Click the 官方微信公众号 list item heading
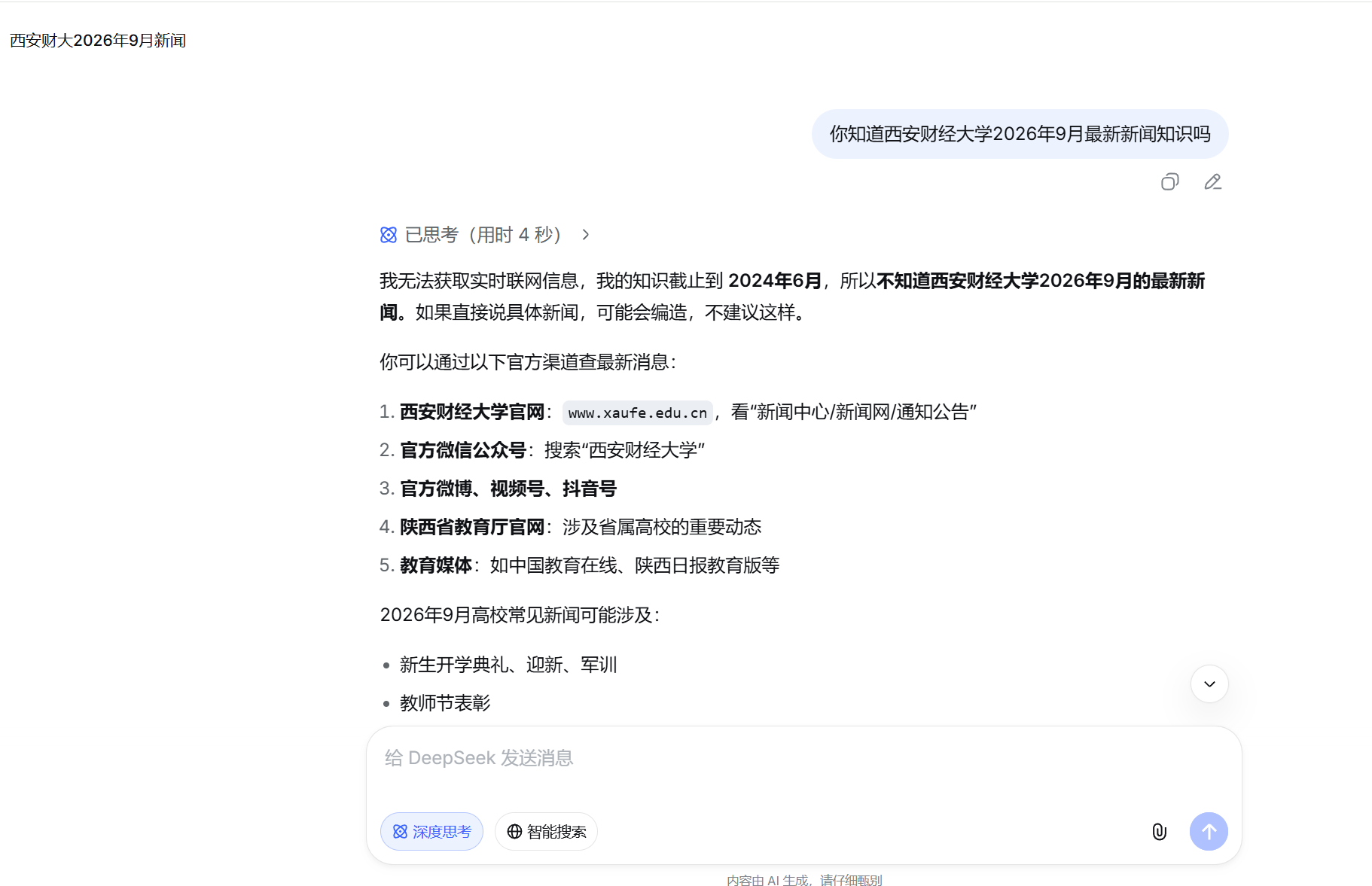This screenshot has height=886, width=1372. click(x=463, y=450)
